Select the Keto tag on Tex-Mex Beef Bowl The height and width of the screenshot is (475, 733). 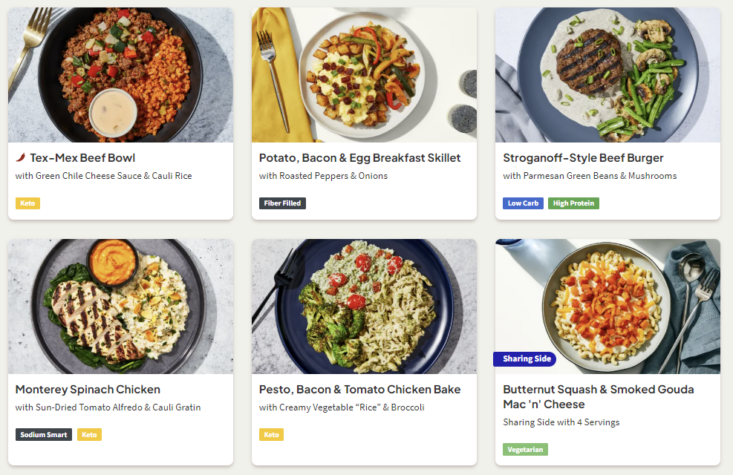click(x=28, y=203)
